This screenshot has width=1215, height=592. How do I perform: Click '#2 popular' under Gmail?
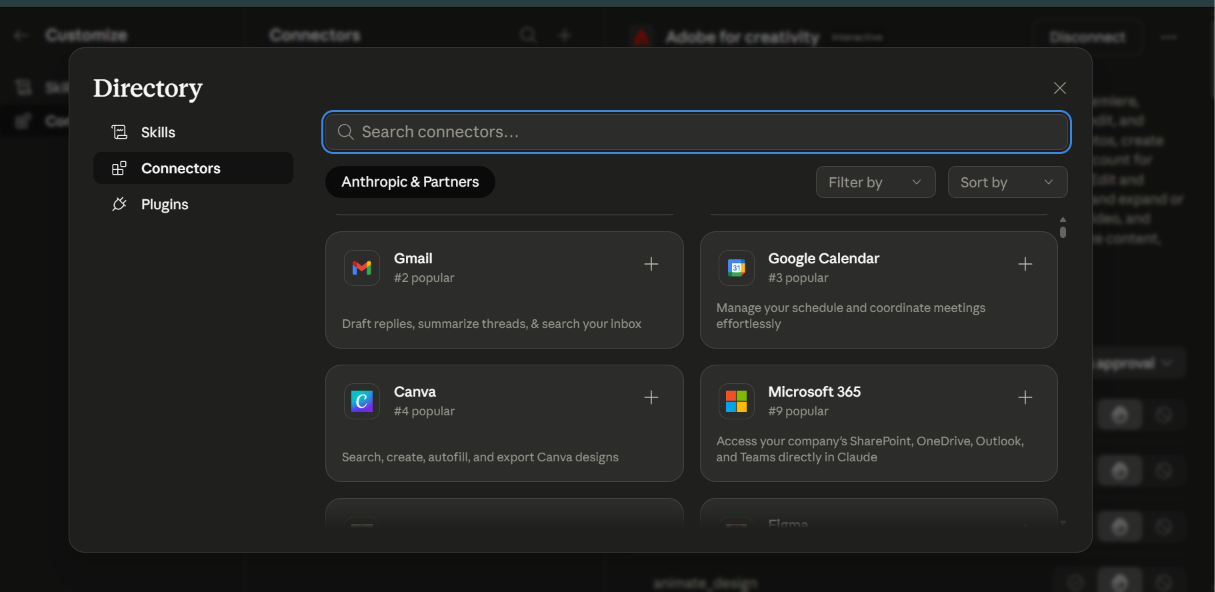tap(424, 278)
